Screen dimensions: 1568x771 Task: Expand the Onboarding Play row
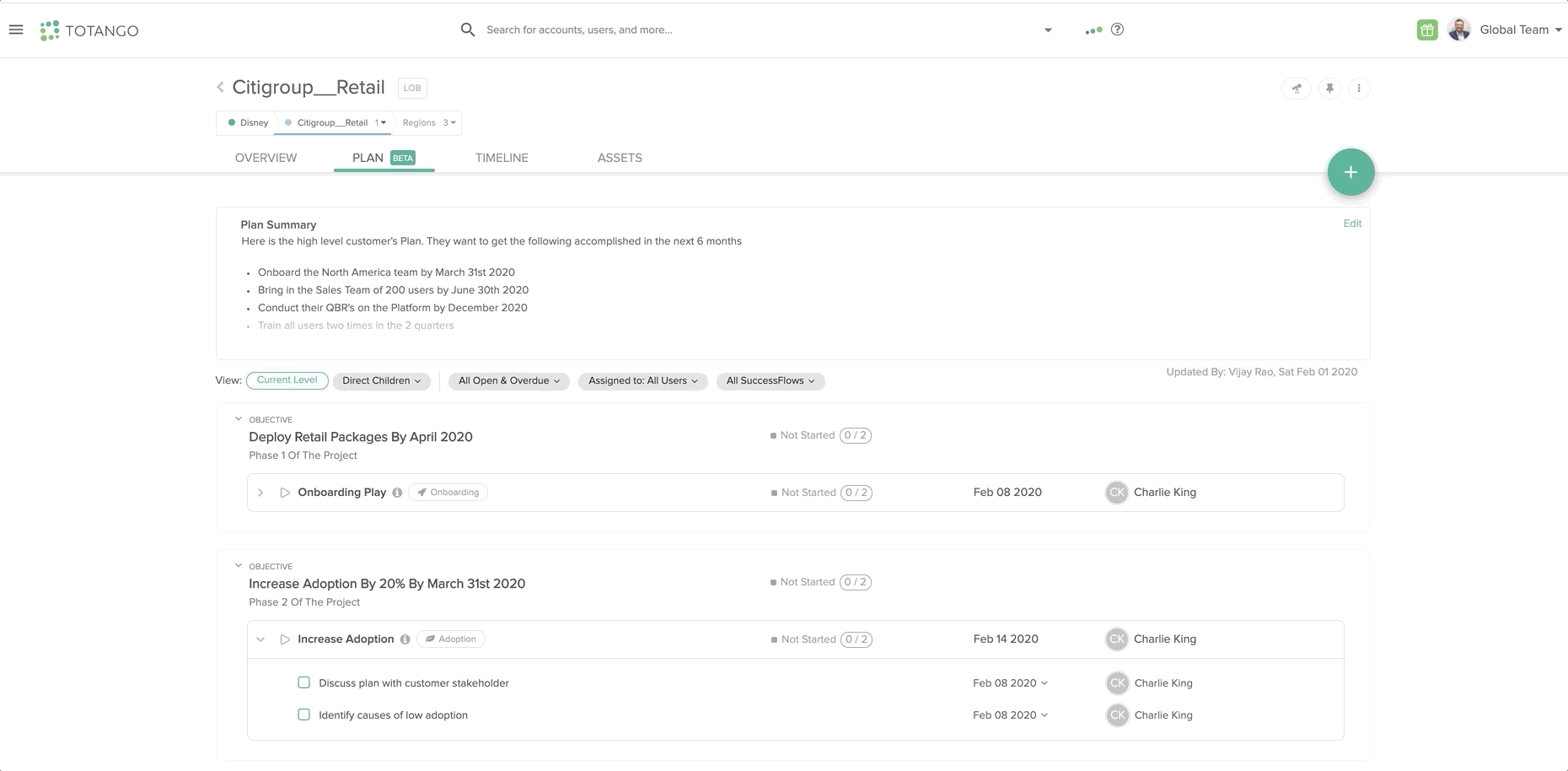tap(260, 493)
